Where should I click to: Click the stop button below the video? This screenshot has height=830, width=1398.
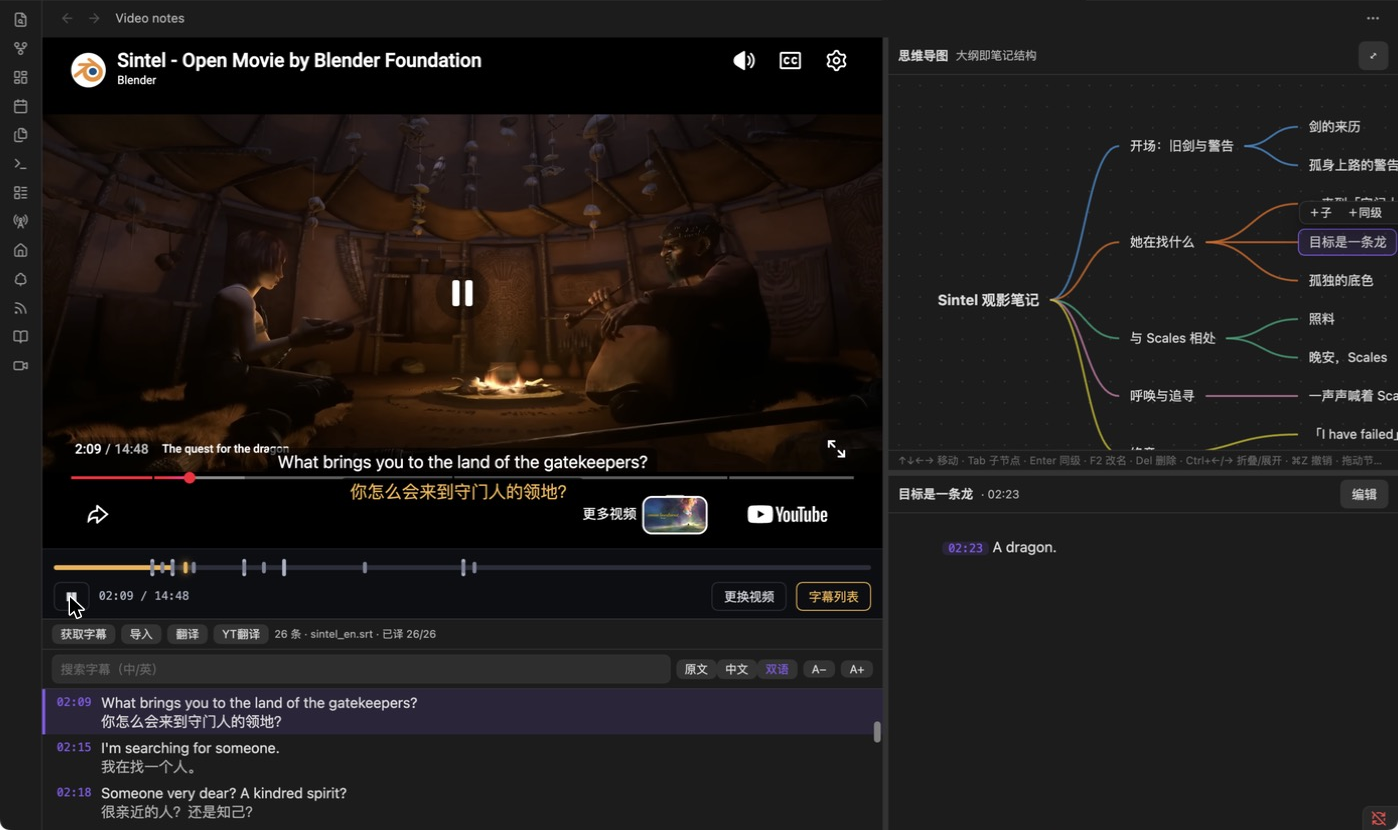71,597
